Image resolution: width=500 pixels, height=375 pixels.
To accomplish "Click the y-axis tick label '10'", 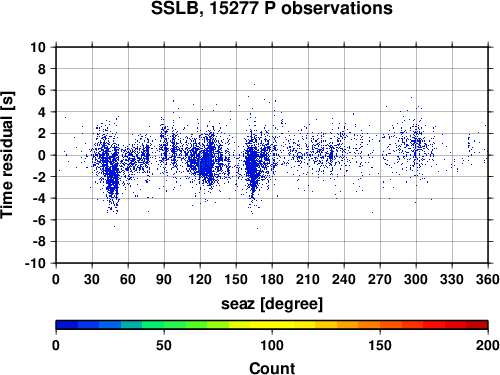I will coord(38,47).
